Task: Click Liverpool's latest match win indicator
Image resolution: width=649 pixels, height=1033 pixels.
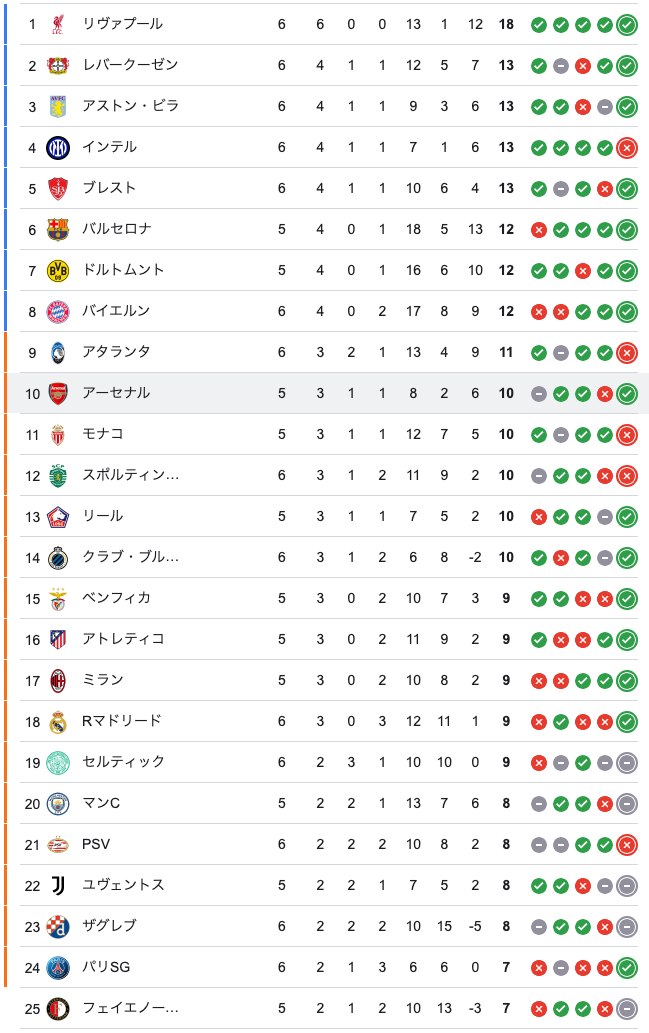Action: pyautogui.click(x=627, y=25)
